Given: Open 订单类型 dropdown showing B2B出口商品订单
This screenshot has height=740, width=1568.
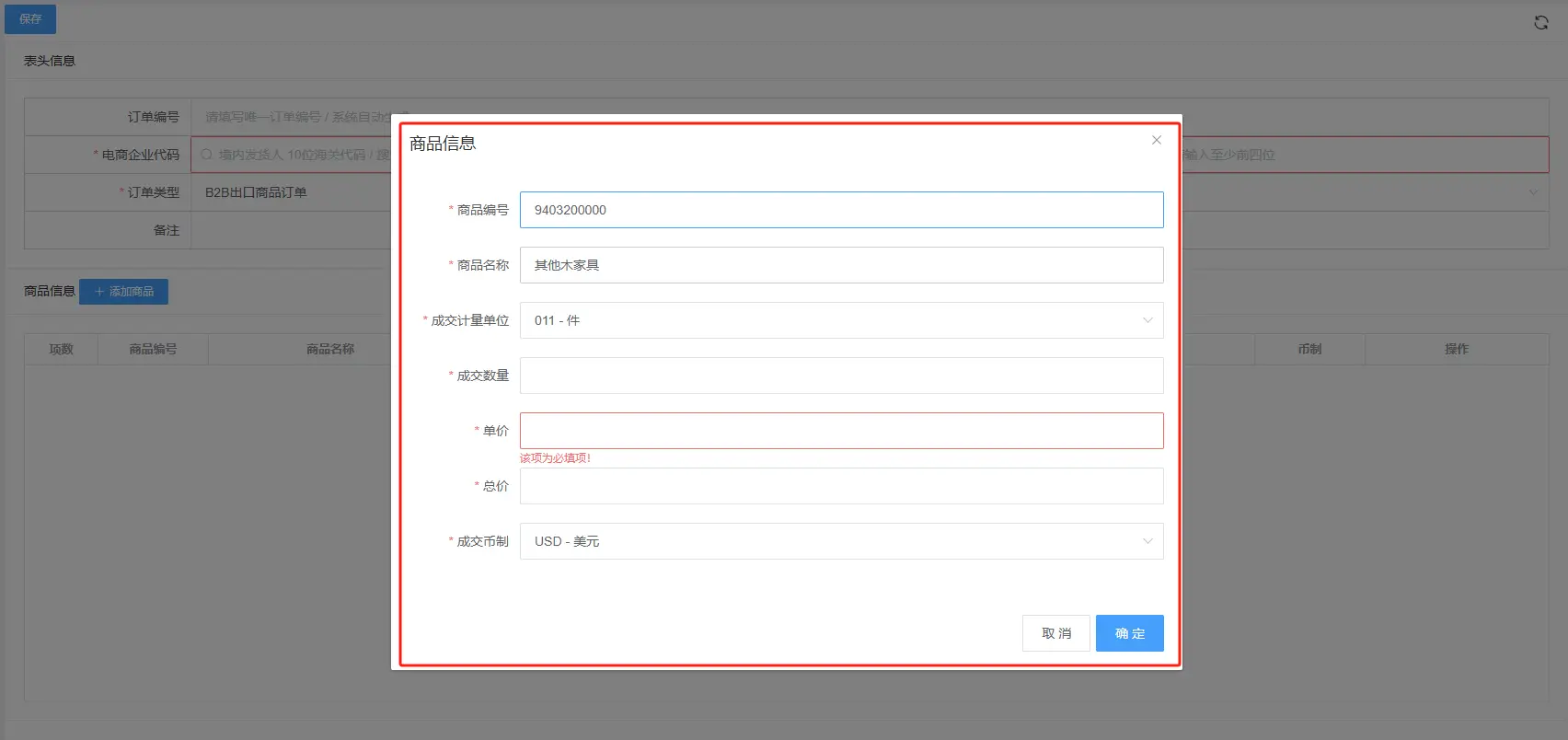Looking at the screenshot, I should pyautogui.click(x=290, y=192).
